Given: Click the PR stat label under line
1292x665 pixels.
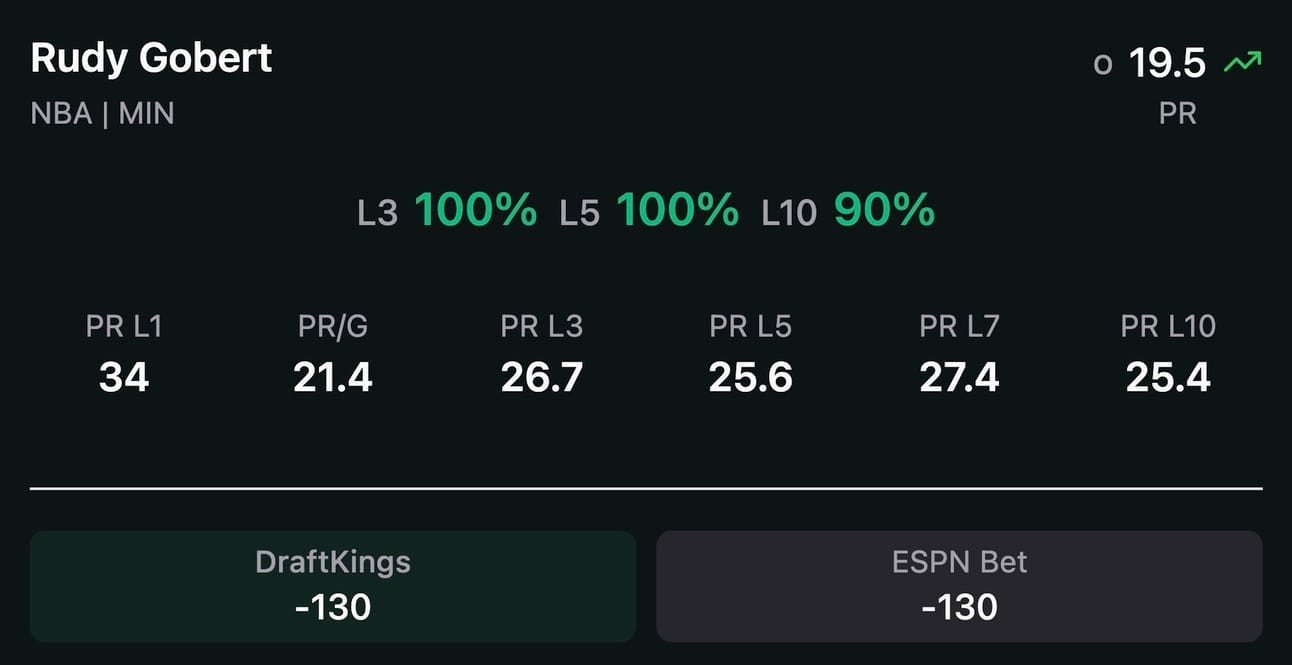Looking at the screenshot, I should (1178, 114).
